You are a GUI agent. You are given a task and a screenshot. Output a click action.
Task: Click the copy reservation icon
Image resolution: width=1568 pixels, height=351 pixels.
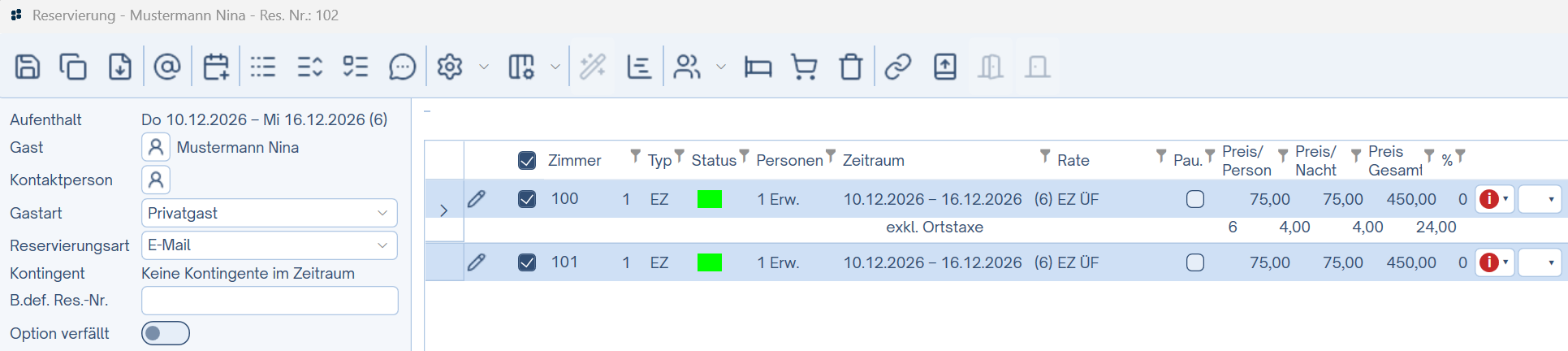(x=73, y=67)
